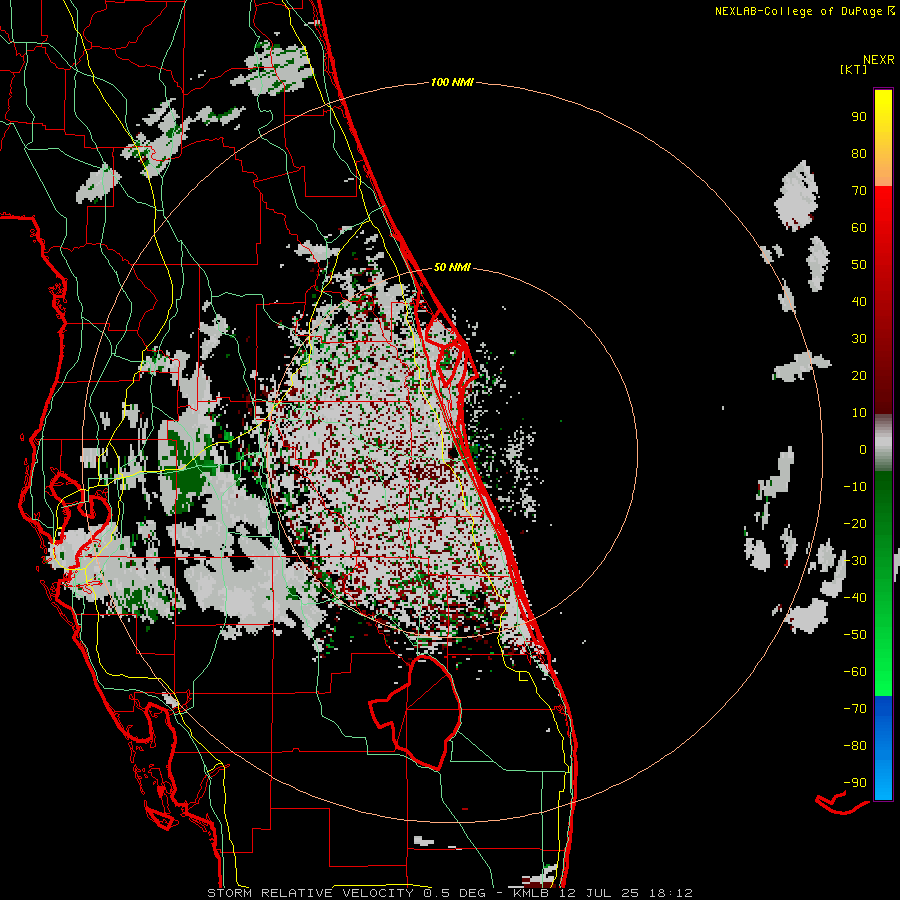Click the KMLB radar site identifier
The width and height of the screenshot is (900, 900).
coord(530,893)
